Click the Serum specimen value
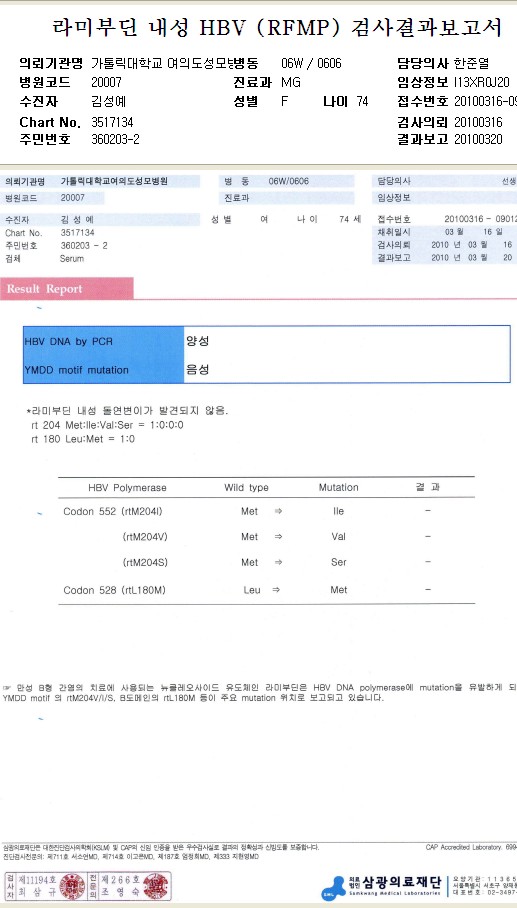Image resolution: width=517 pixels, height=908 pixels. [72, 259]
